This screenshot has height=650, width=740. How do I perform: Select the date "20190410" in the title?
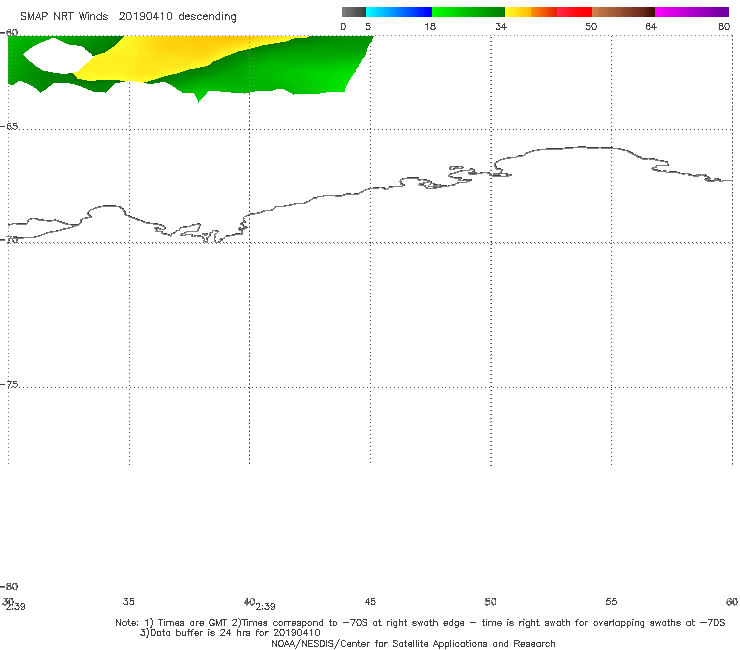[x=146, y=17]
